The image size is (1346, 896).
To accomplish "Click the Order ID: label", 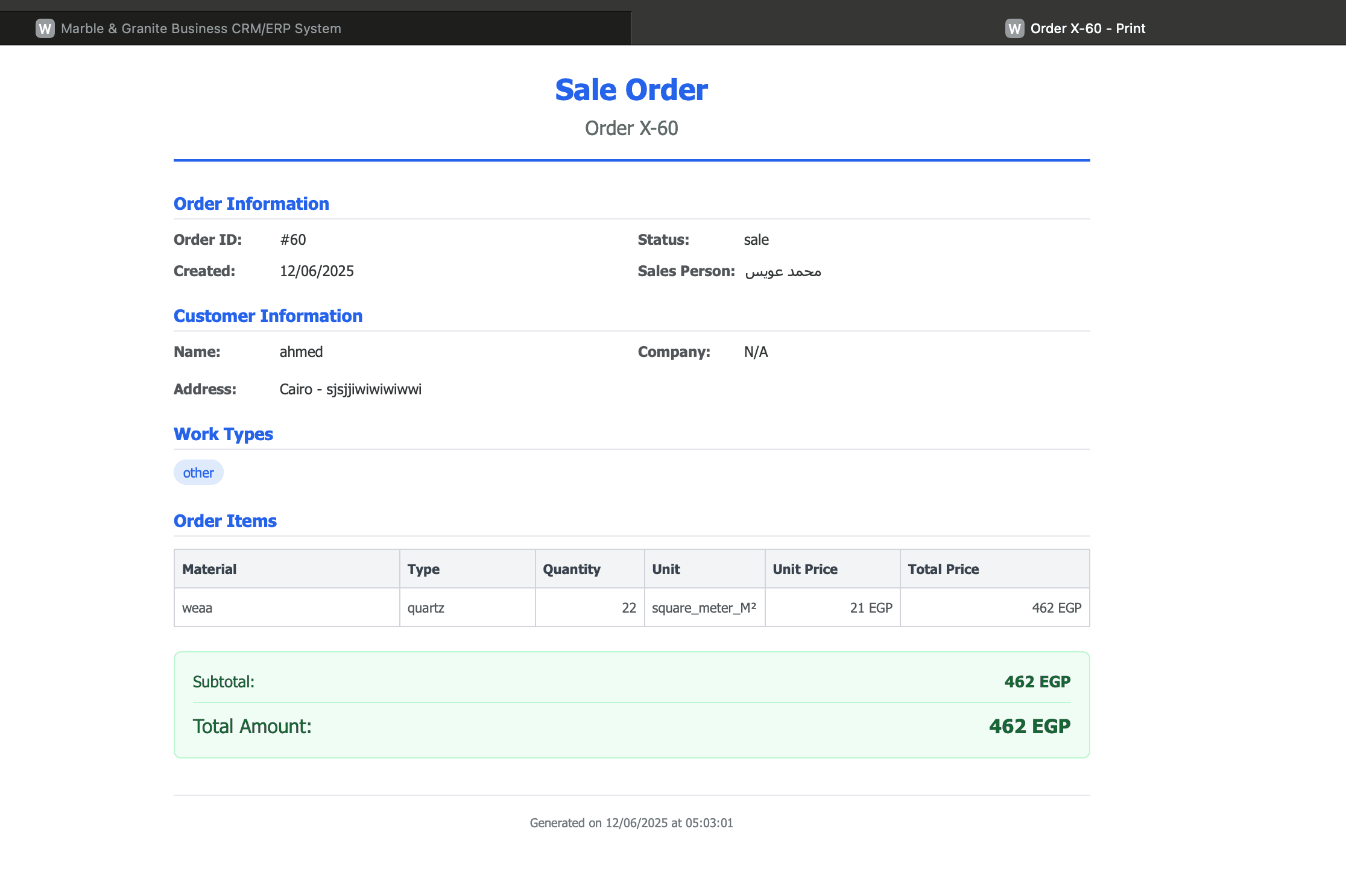I will click(207, 240).
